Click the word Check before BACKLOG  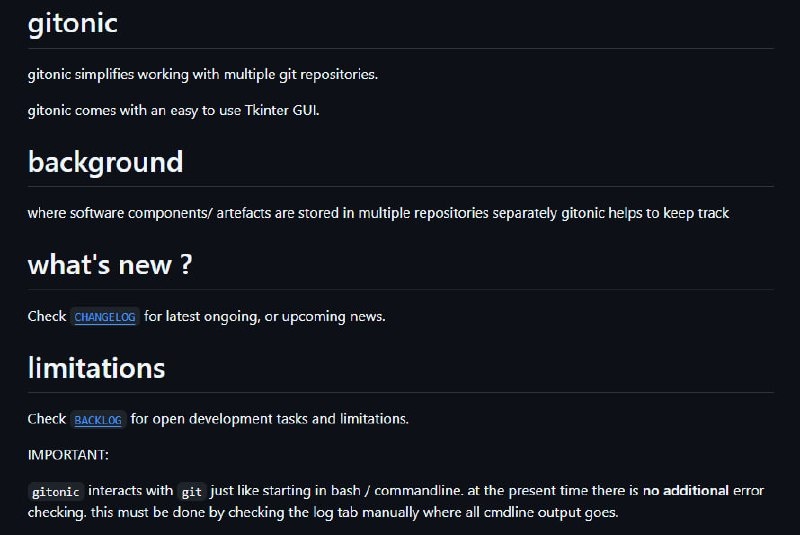(47, 419)
